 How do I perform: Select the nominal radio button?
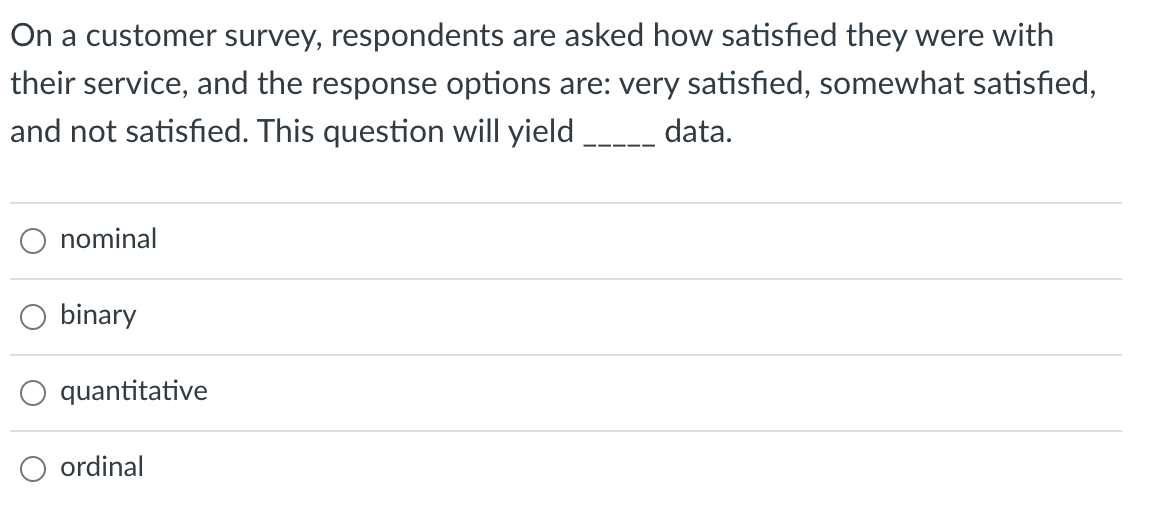pos(33,241)
